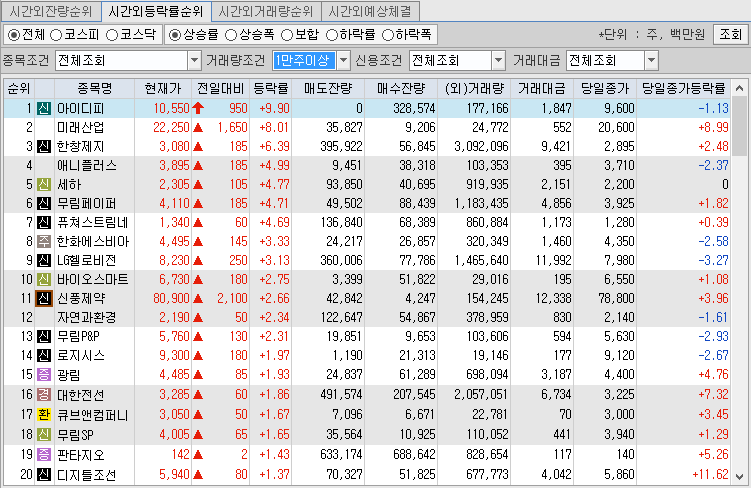Select the 상승폭 radio button
The height and width of the screenshot is (488, 751).
(231, 35)
